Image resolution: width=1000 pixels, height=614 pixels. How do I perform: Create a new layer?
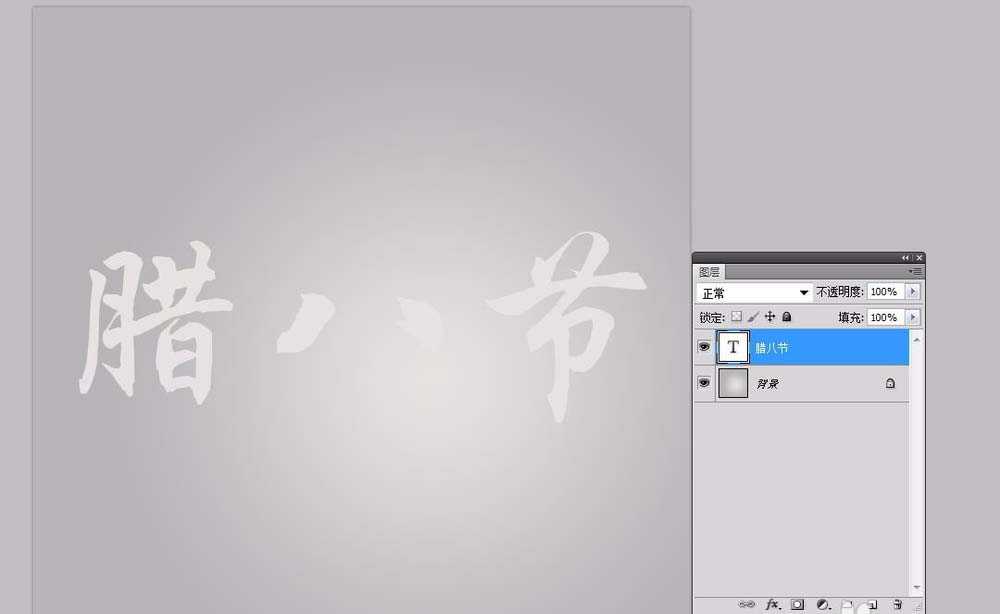click(x=872, y=605)
